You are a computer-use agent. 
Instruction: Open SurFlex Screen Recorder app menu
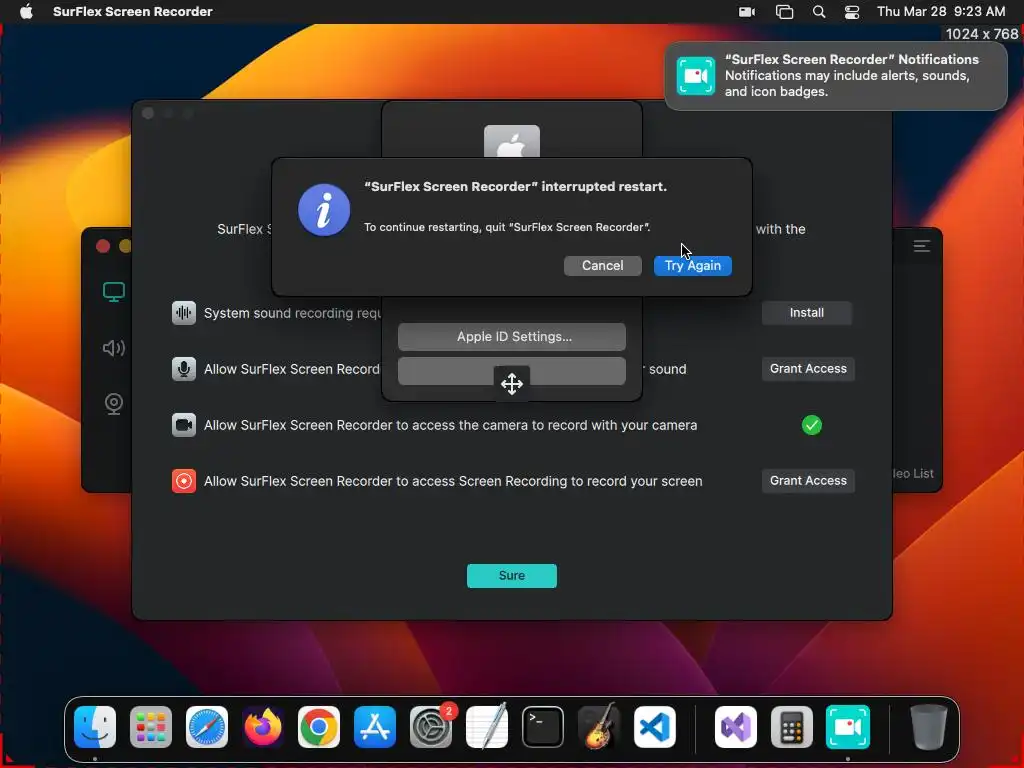pyautogui.click(x=133, y=12)
